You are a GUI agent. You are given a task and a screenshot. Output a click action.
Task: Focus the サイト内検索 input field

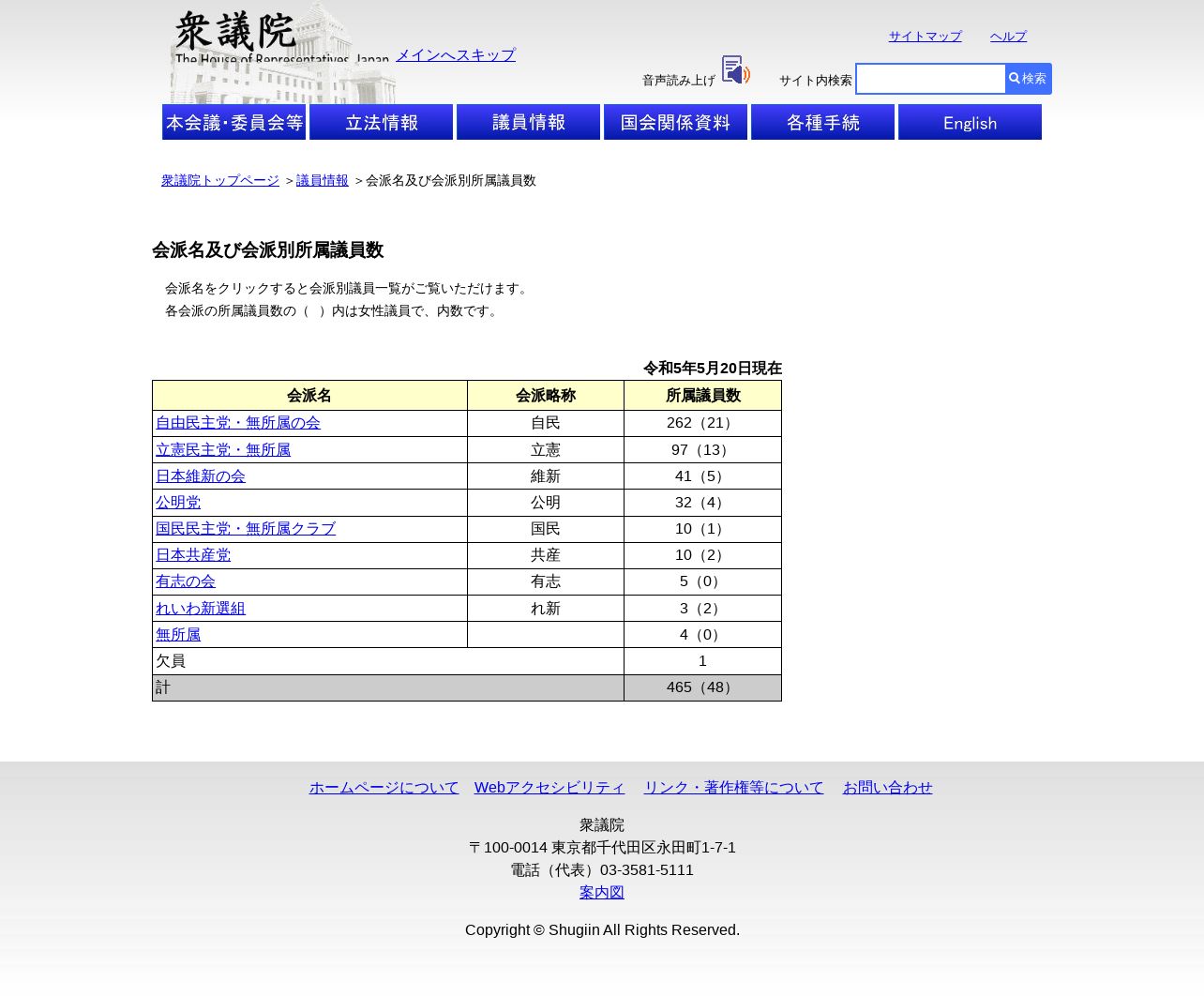pyautogui.click(x=931, y=79)
